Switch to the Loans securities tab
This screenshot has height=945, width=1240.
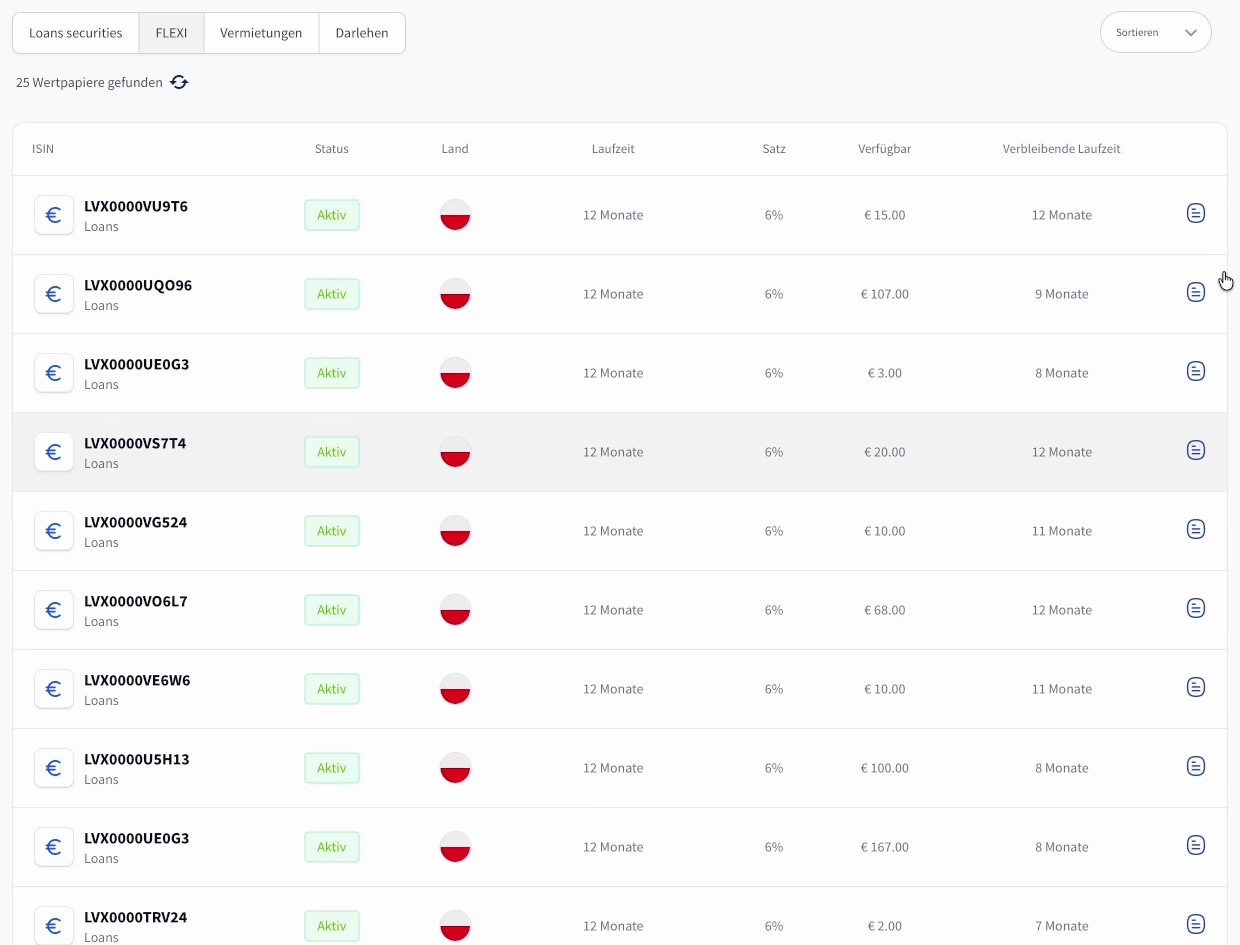coord(76,33)
